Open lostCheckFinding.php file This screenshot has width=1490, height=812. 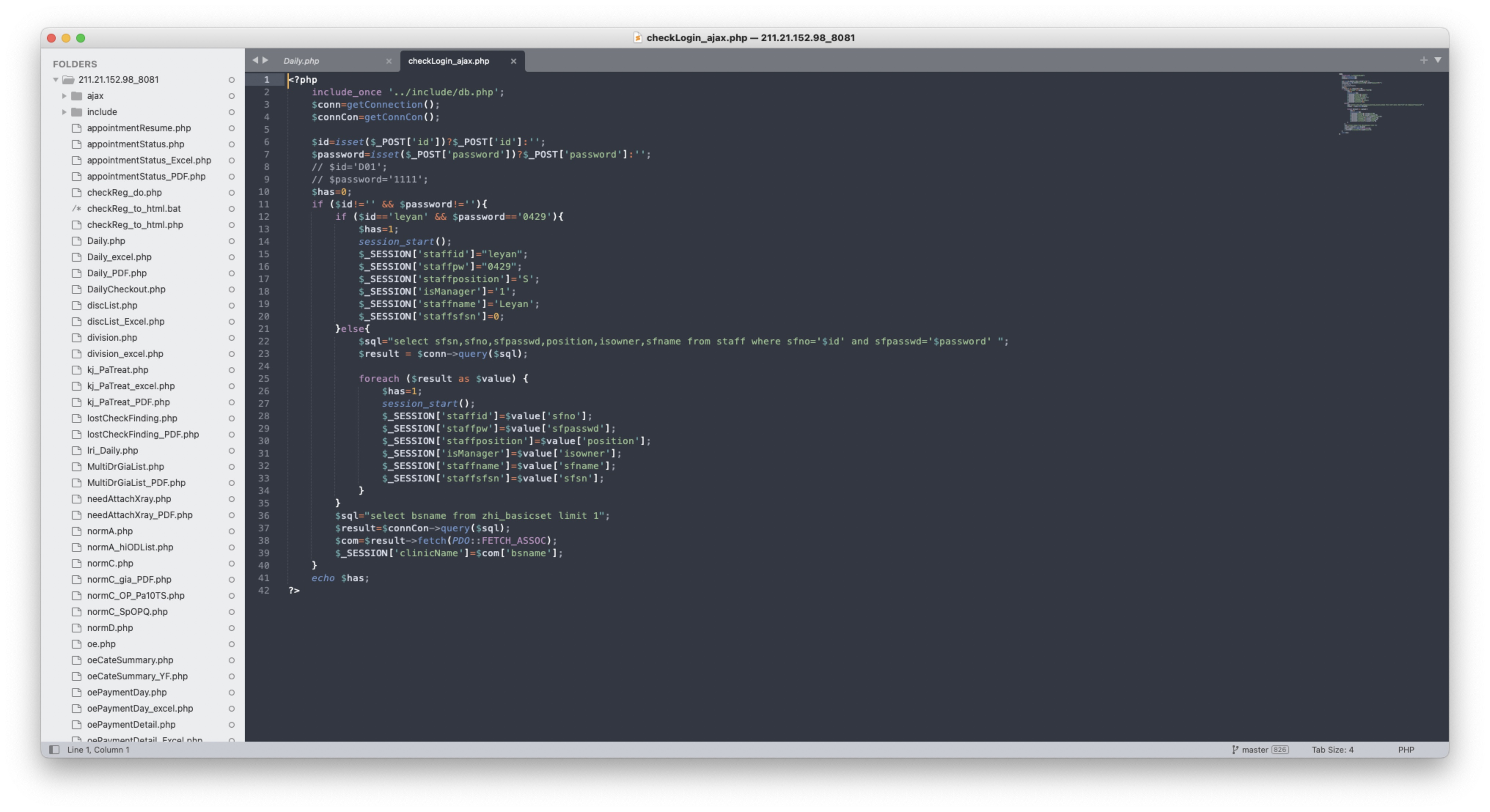[132, 418]
